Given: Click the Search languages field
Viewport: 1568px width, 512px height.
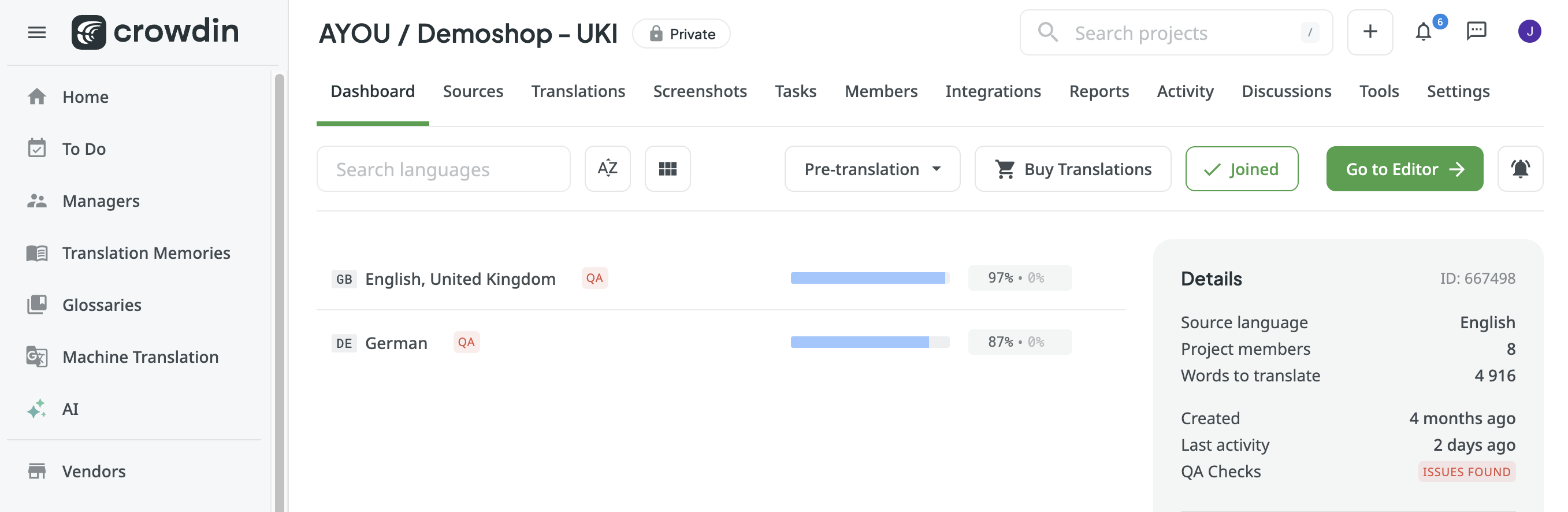Looking at the screenshot, I should [x=443, y=169].
